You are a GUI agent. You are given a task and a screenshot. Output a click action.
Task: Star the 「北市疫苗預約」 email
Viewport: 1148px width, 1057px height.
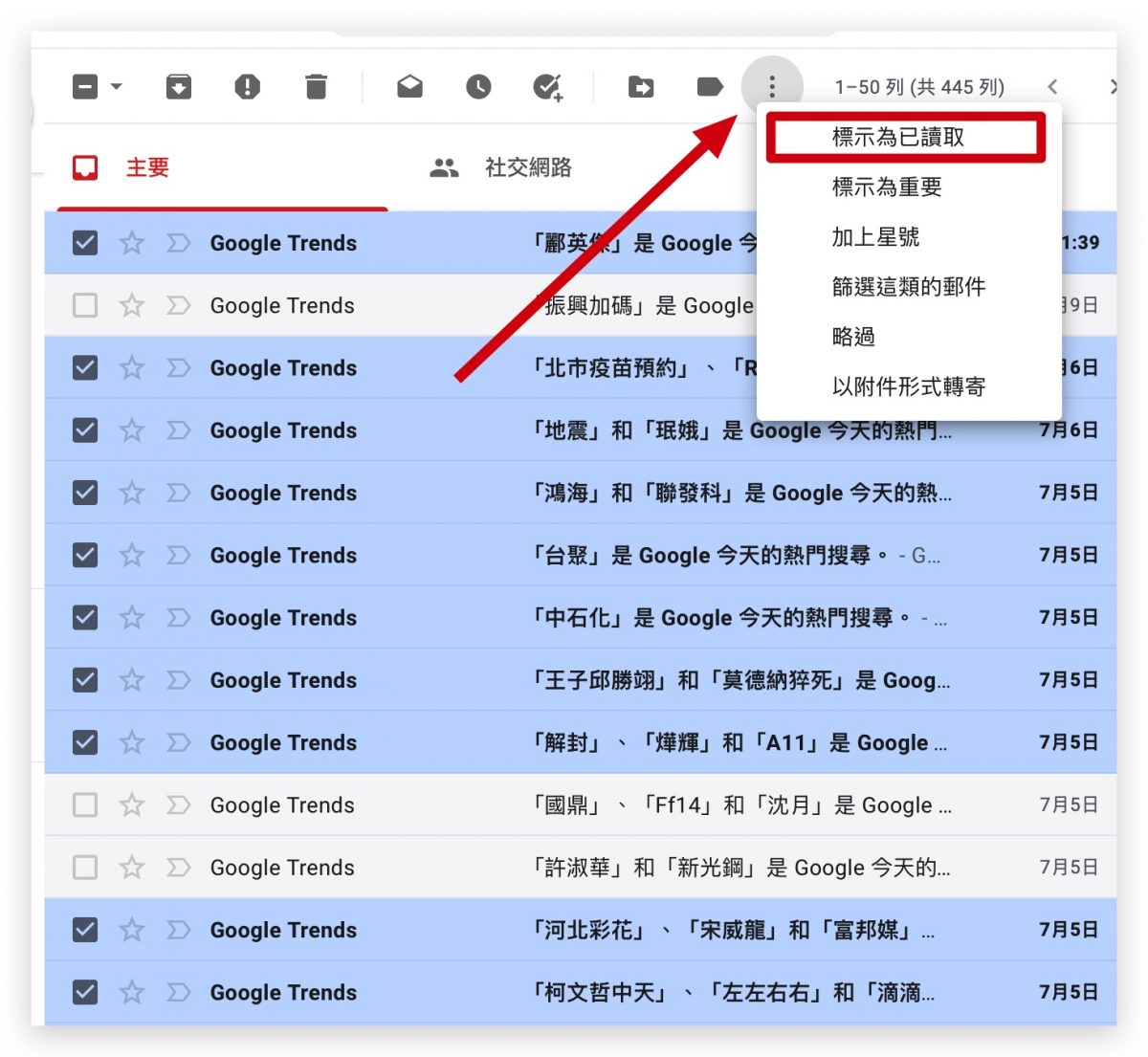(132, 367)
